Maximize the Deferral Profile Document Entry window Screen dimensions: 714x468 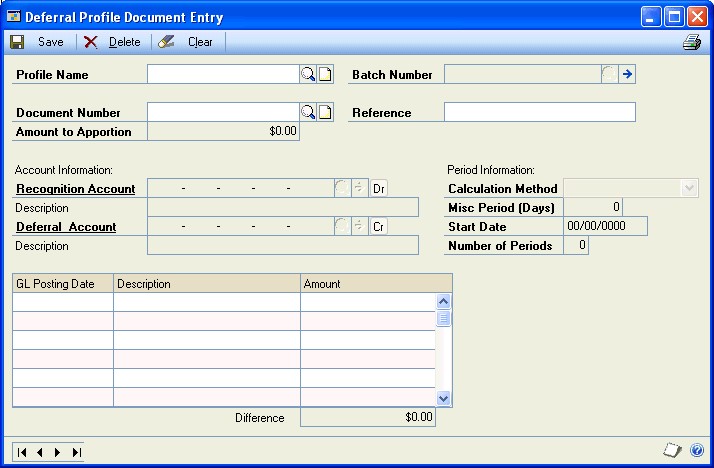[x=674, y=17]
